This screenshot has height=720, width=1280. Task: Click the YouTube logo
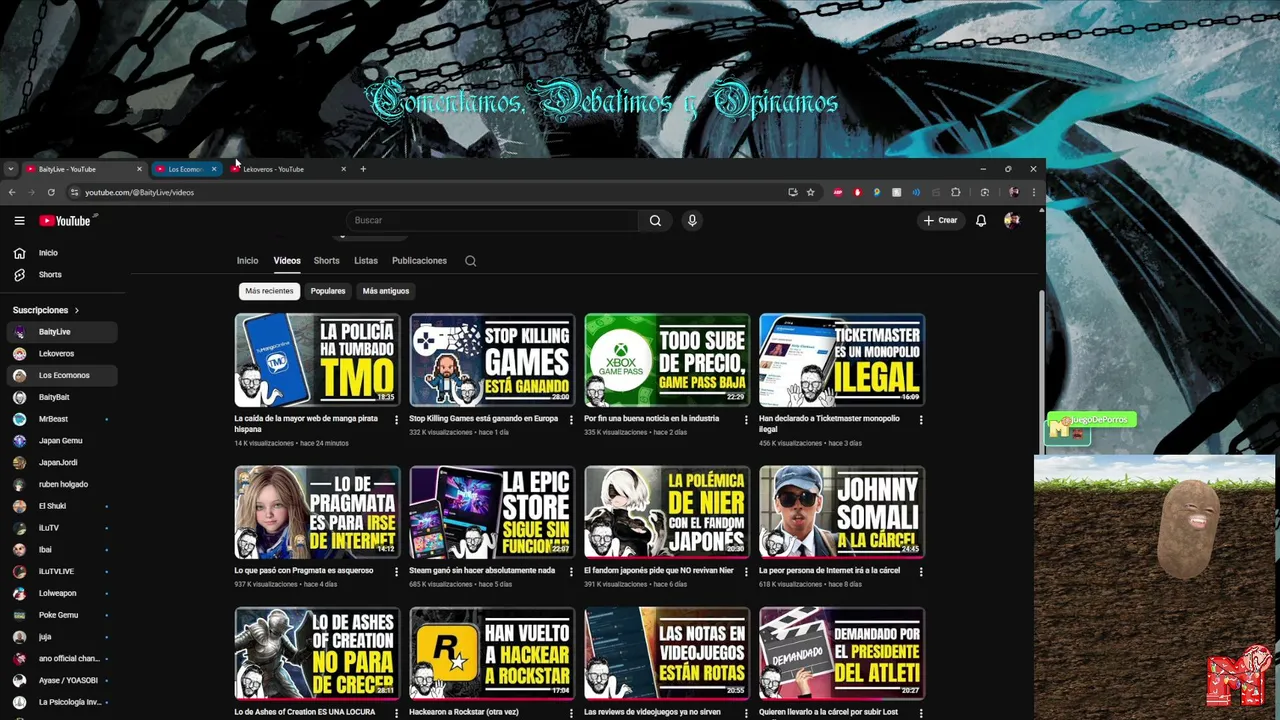[x=65, y=221]
